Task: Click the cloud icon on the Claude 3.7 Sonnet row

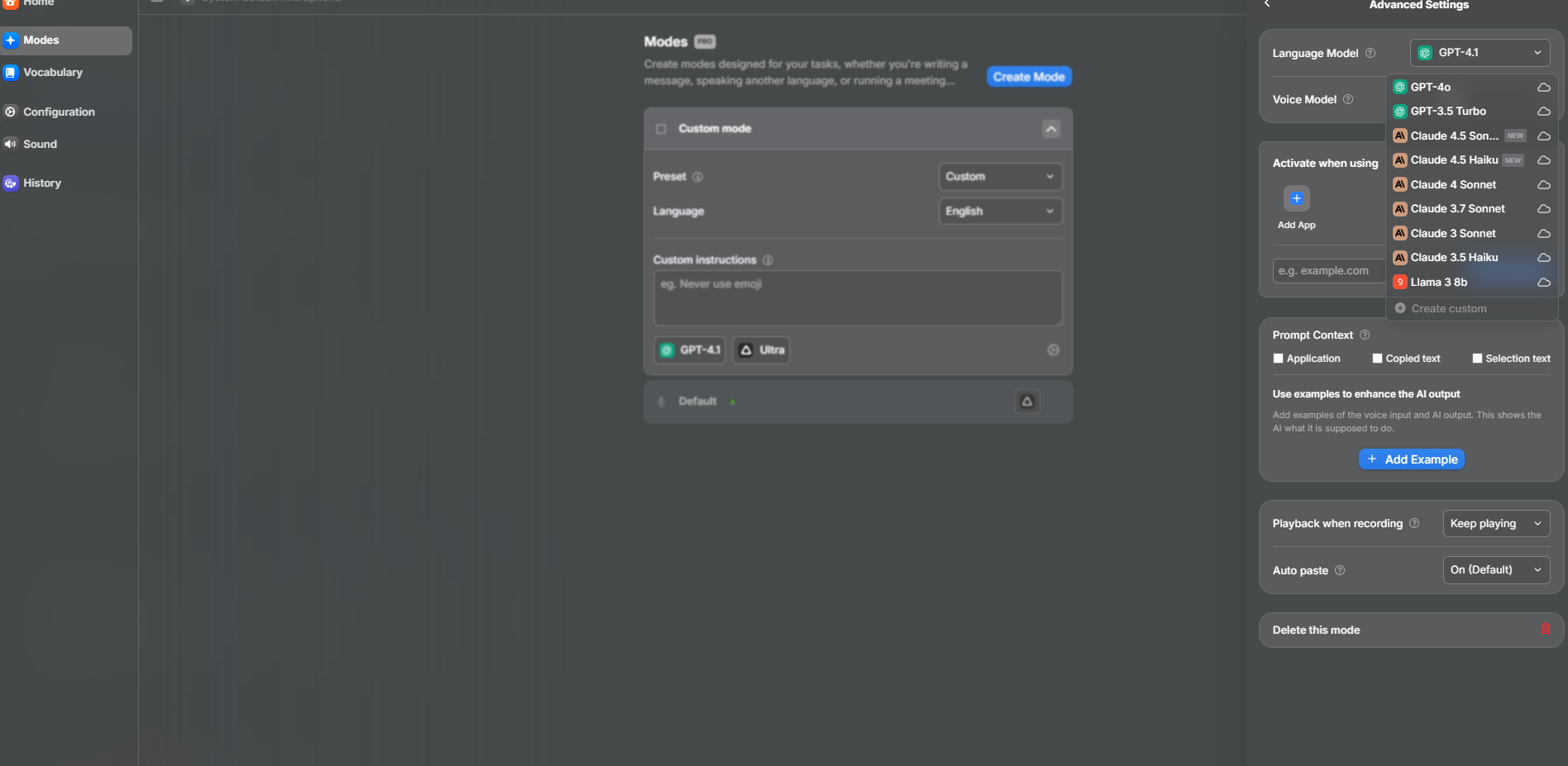Action: 1543,208
